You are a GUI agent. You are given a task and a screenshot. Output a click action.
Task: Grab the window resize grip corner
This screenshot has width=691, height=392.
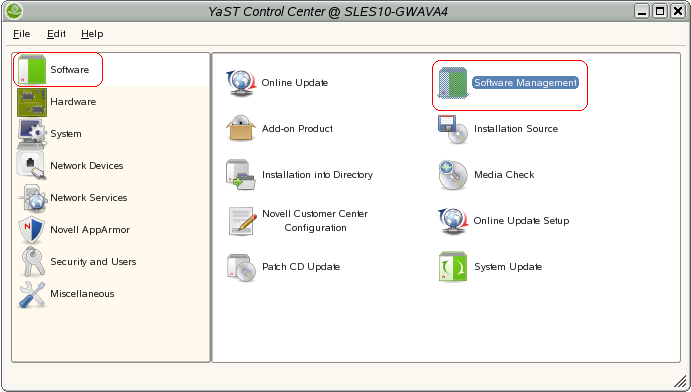681,382
